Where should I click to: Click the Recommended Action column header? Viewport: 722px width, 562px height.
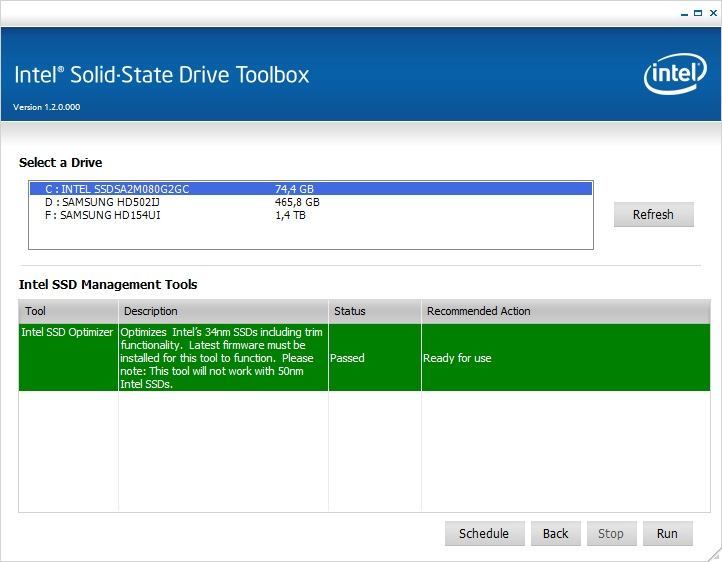click(565, 311)
